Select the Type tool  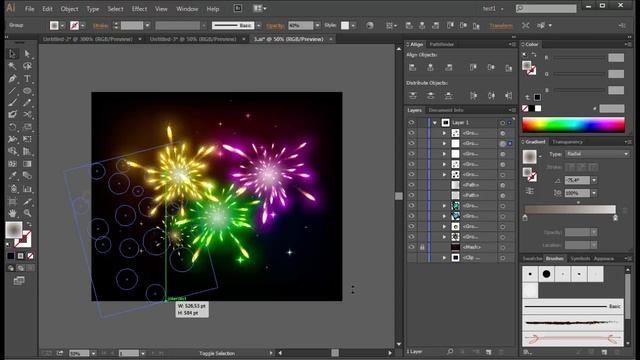click(x=27, y=78)
